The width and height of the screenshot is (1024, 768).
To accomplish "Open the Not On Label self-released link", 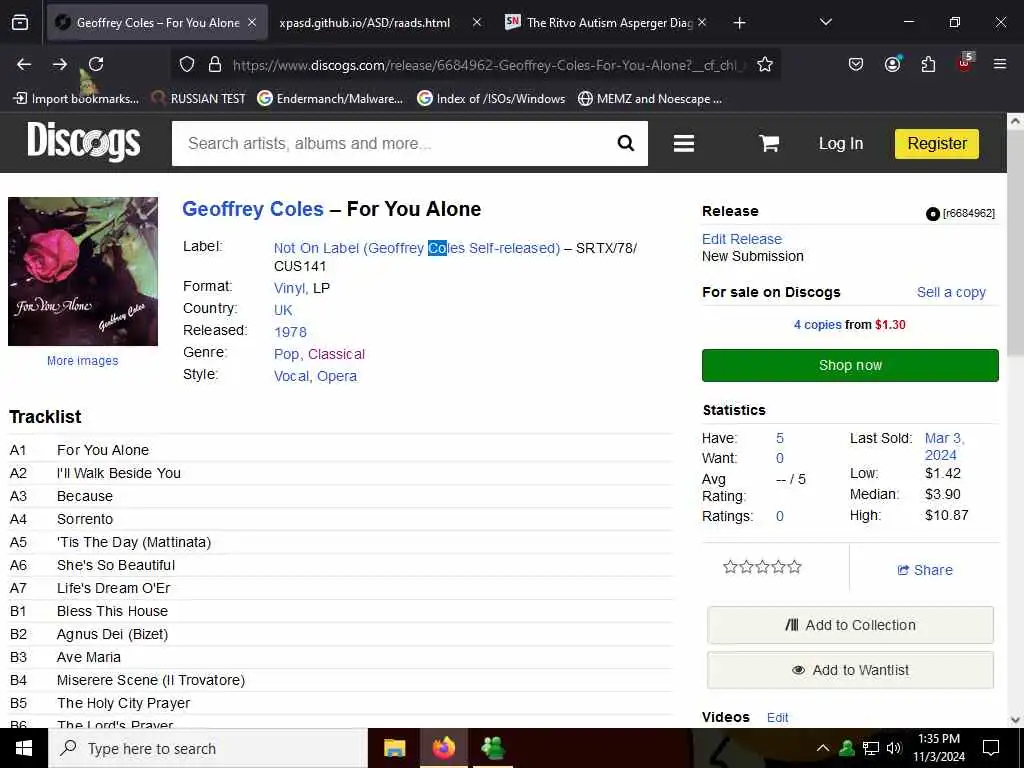I will (x=417, y=248).
